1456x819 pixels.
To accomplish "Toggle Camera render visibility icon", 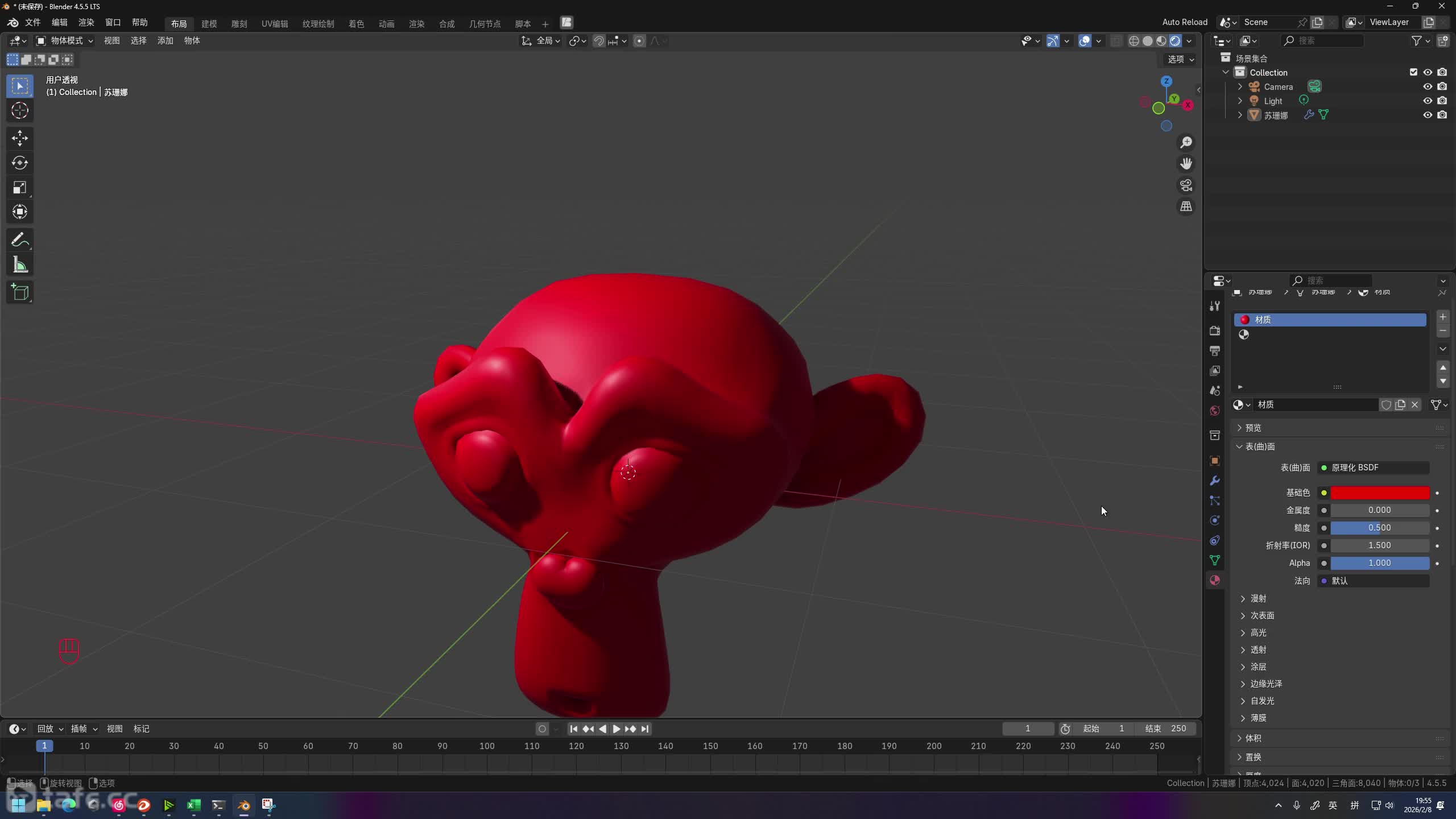I will tap(1442, 86).
